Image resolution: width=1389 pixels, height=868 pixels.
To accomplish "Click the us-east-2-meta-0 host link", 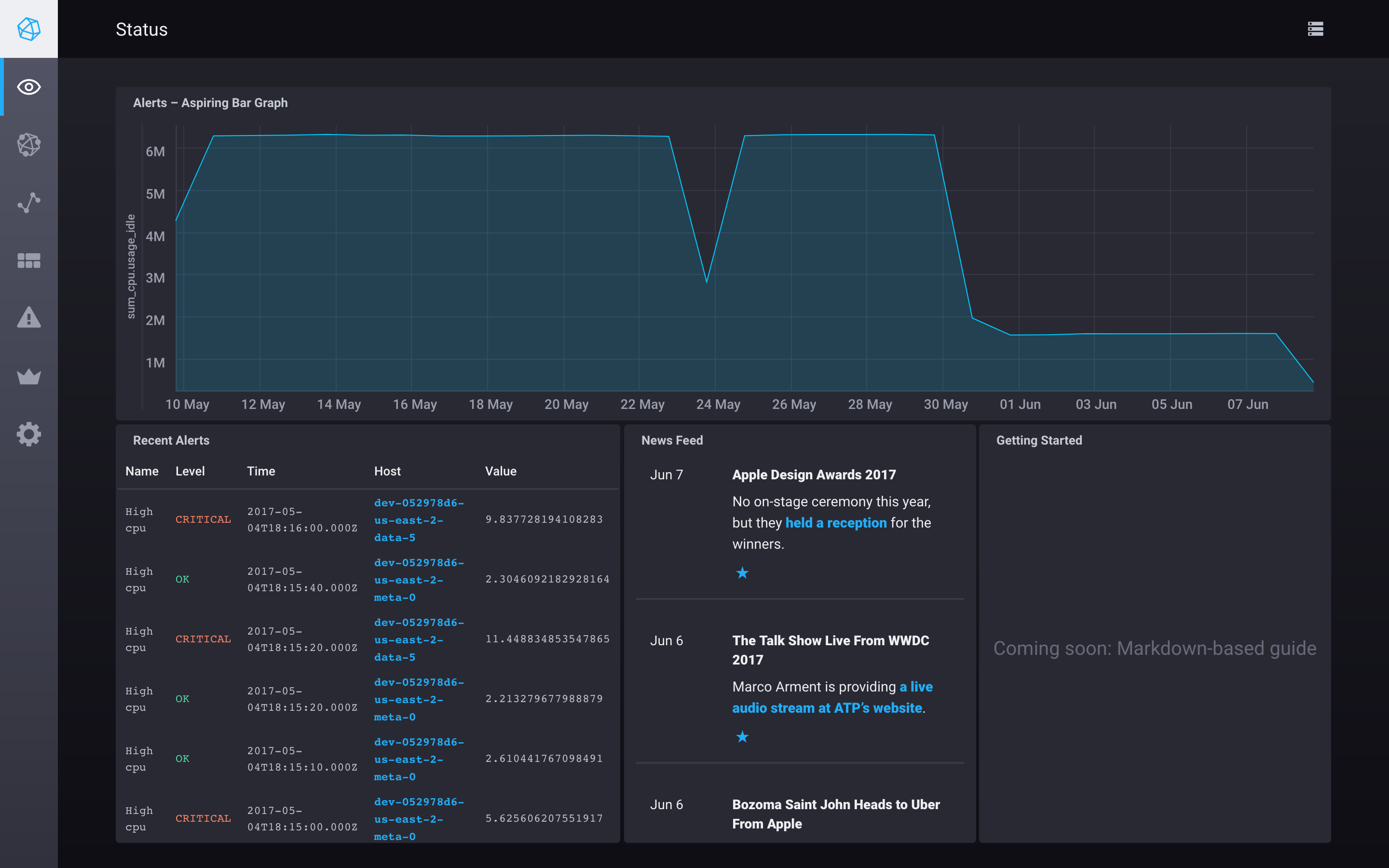I will pyautogui.click(x=419, y=580).
